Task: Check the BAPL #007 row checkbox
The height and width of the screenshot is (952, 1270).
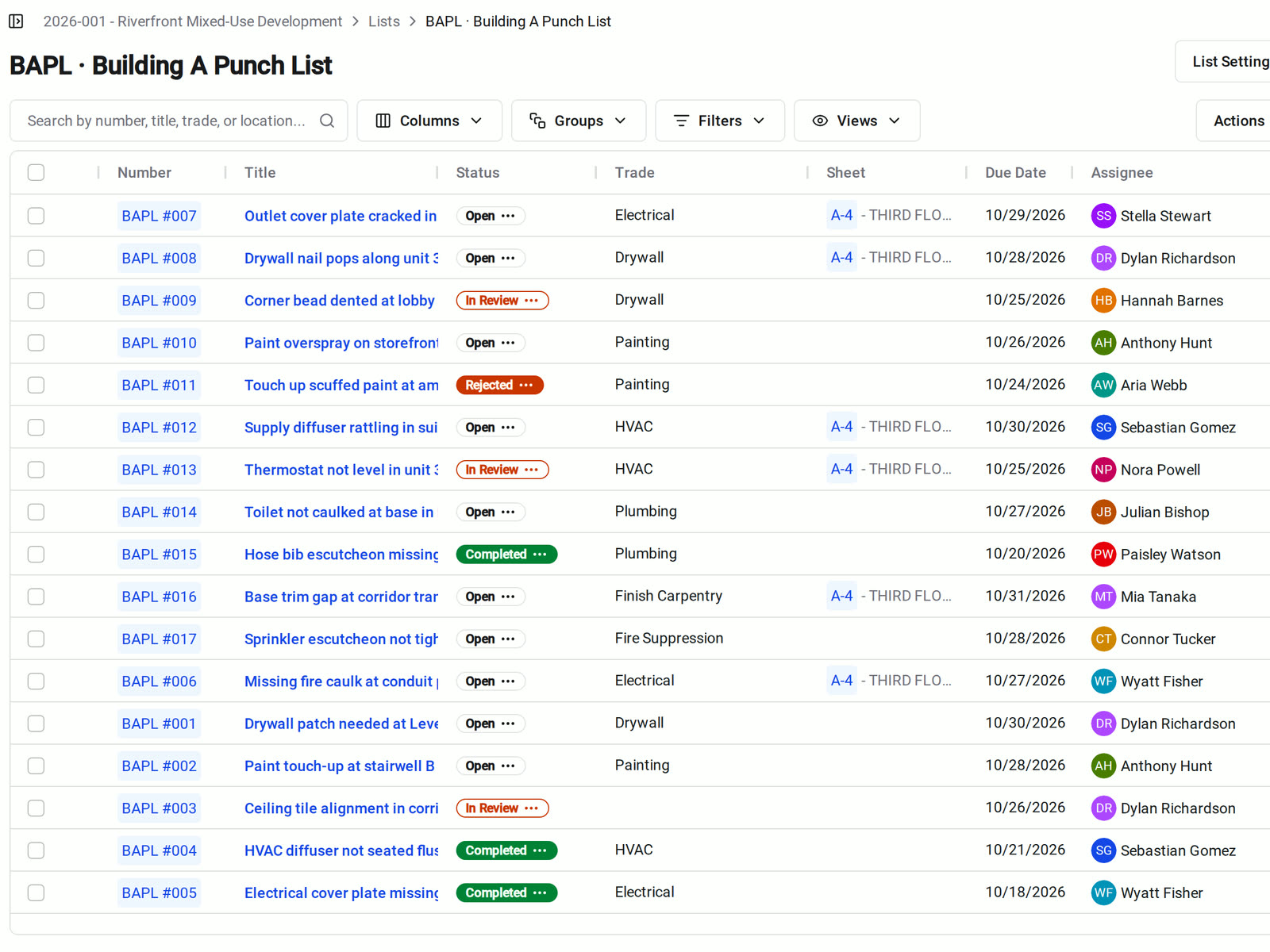Action: tap(36, 216)
